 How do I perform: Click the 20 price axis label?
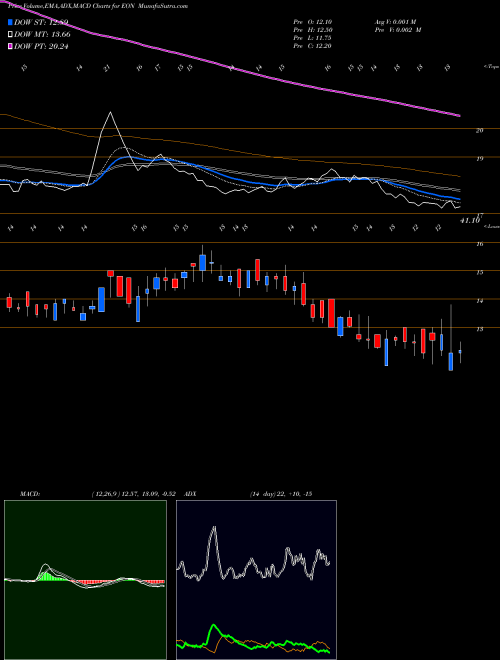pyautogui.click(x=479, y=130)
